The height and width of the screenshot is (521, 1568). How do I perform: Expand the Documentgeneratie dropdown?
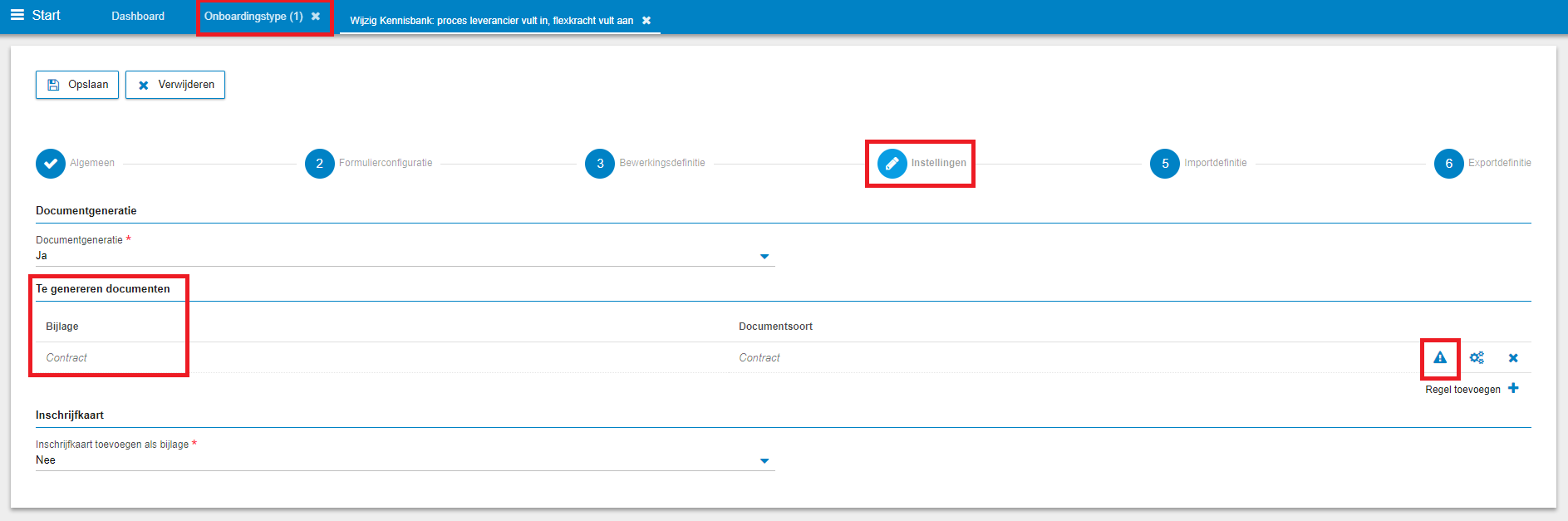tap(764, 257)
